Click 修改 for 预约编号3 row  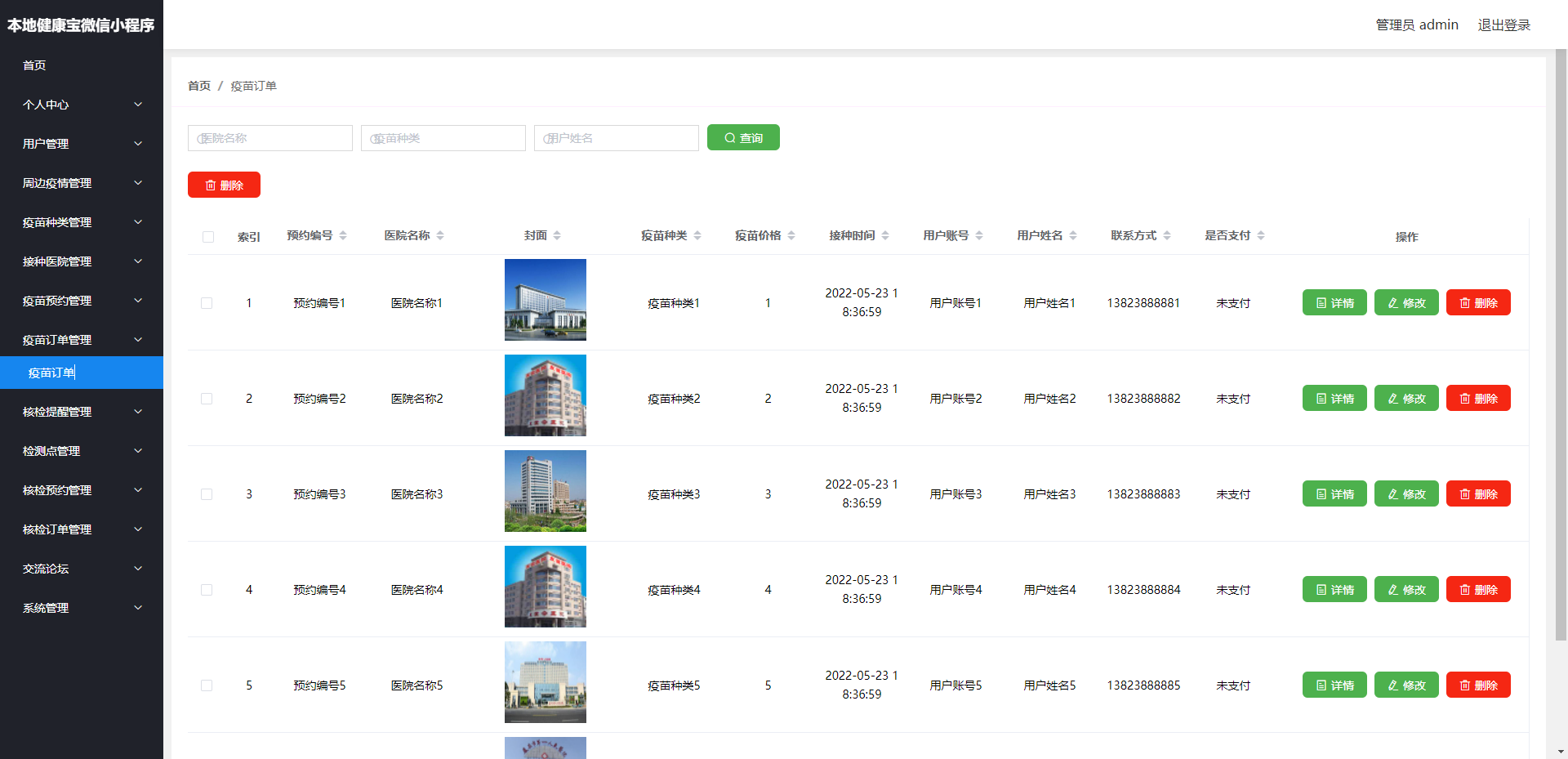click(1406, 493)
